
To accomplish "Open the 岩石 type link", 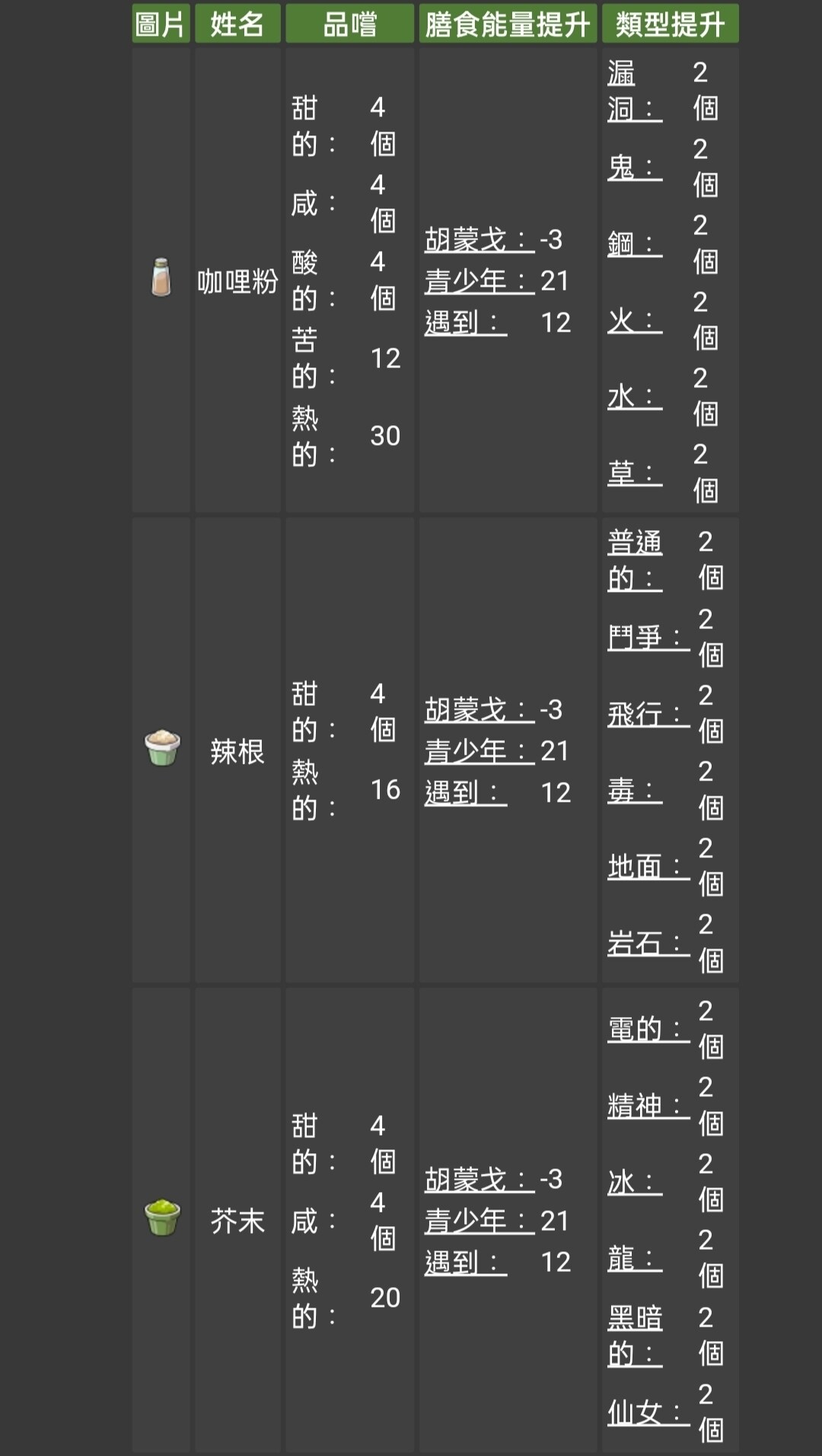I will (x=648, y=943).
